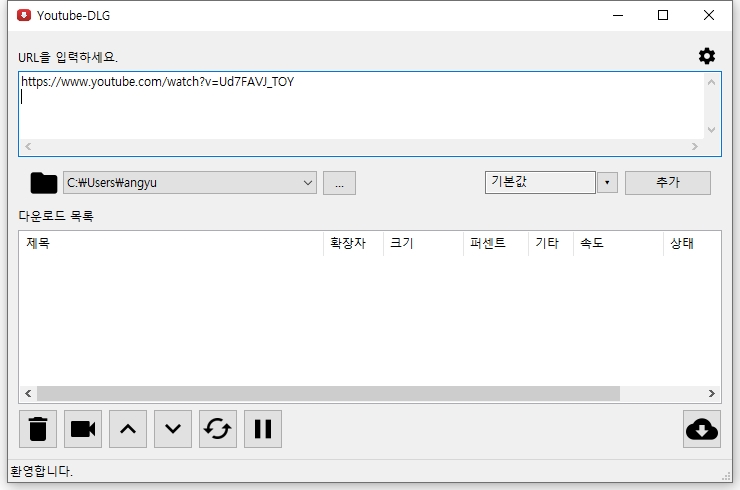This screenshot has width=740, height=490.
Task: Expand the 기본값 format dropdown arrow
Action: (x=607, y=183)
